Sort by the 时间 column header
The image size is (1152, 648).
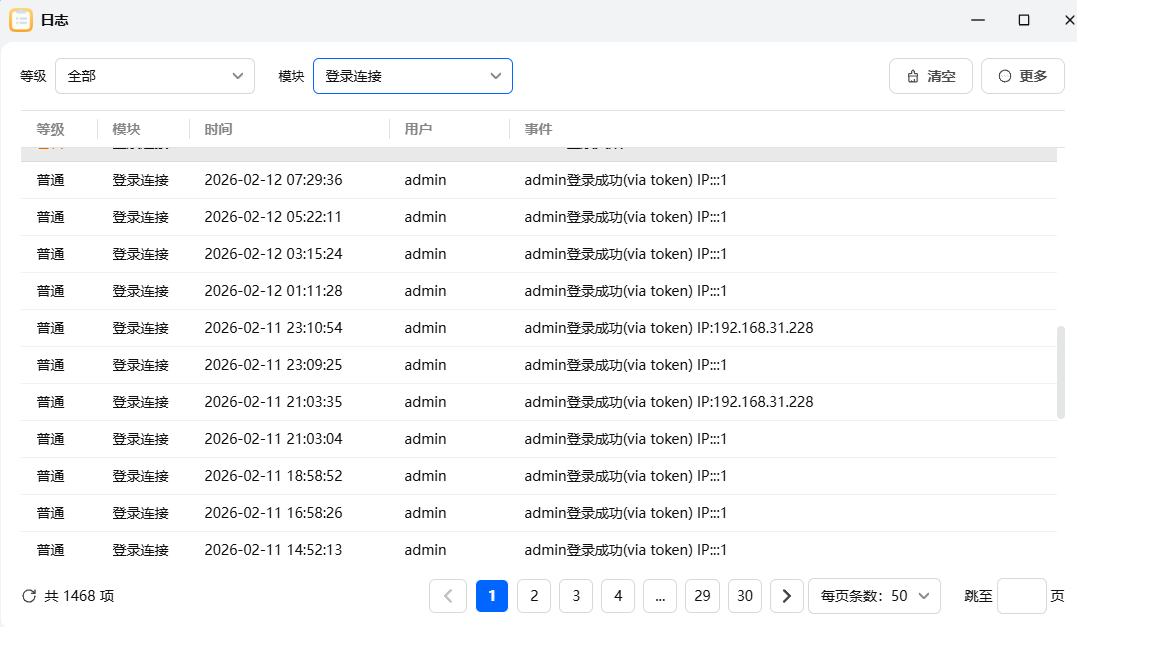click(219, 129)
